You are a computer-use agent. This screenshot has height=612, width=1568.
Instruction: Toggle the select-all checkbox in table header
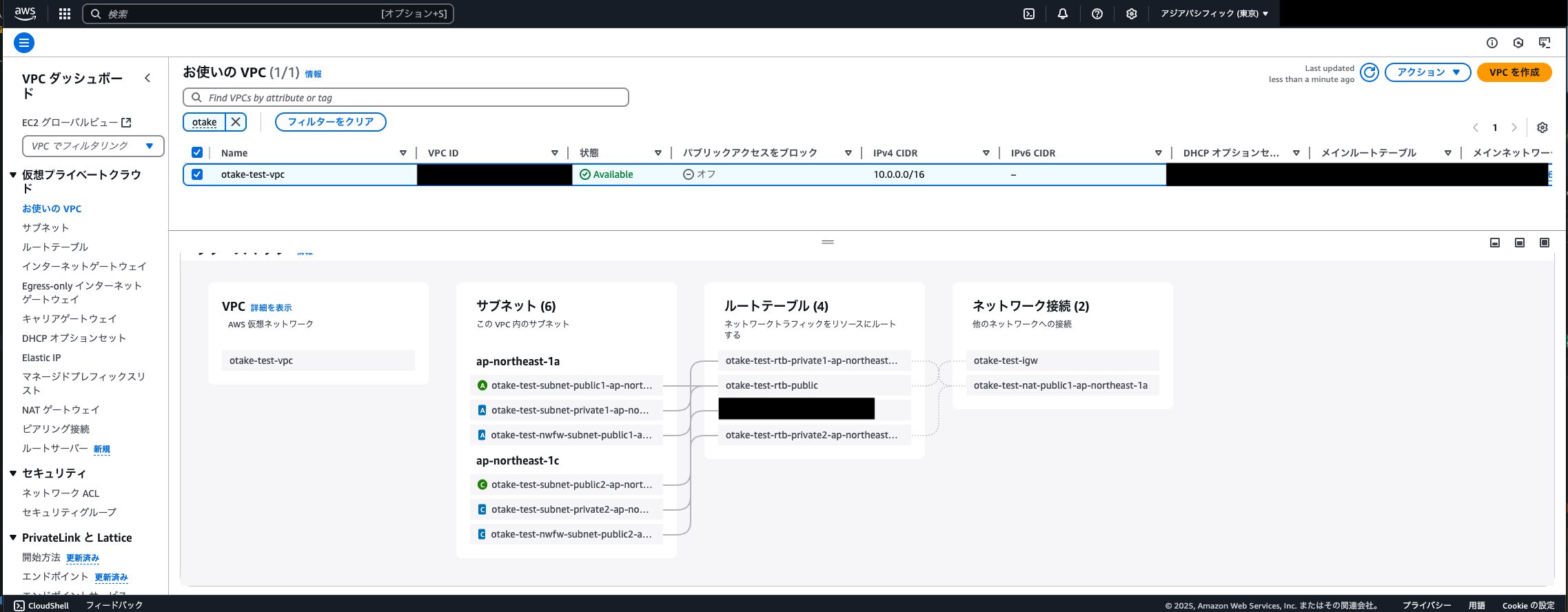tap(197, 152)
